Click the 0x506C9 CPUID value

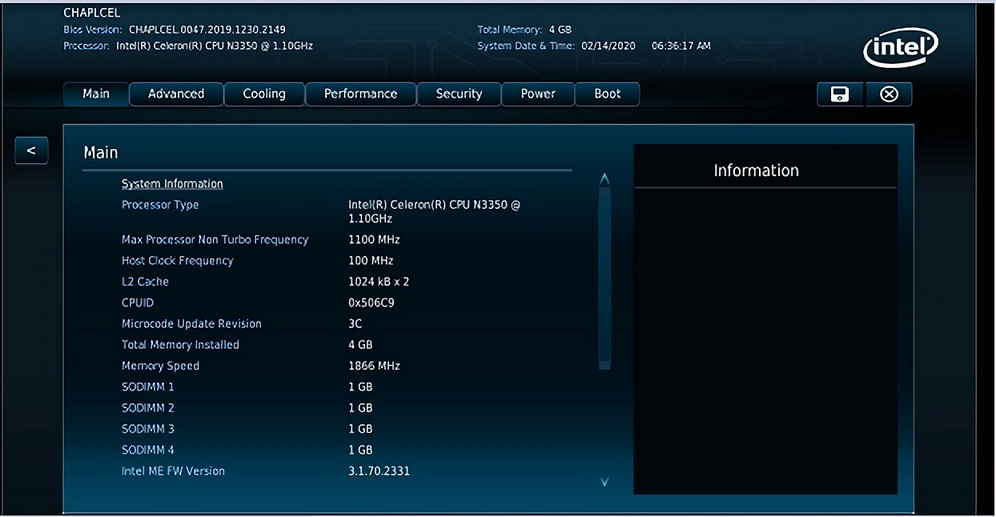371,302
